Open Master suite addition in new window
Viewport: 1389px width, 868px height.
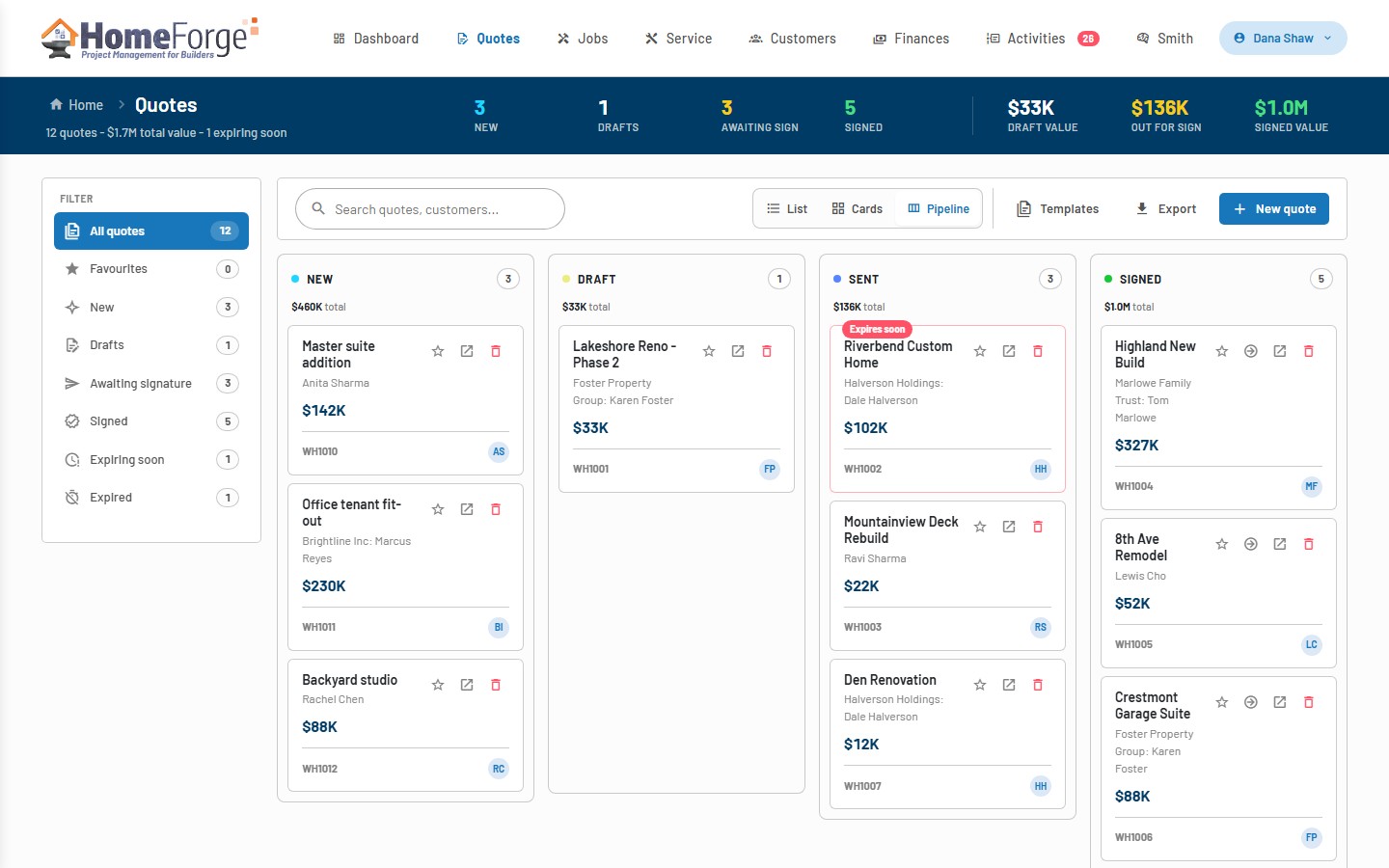[467, 351]
